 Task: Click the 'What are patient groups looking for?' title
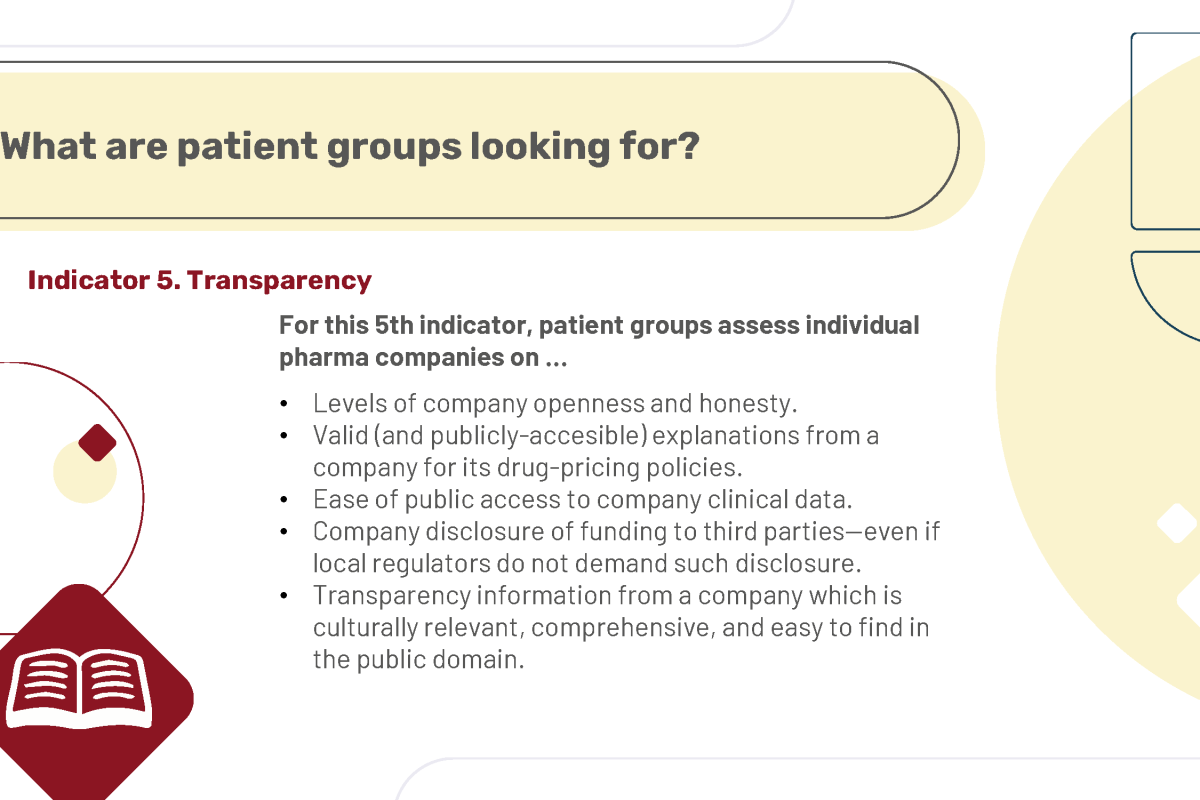pos(350,146)
